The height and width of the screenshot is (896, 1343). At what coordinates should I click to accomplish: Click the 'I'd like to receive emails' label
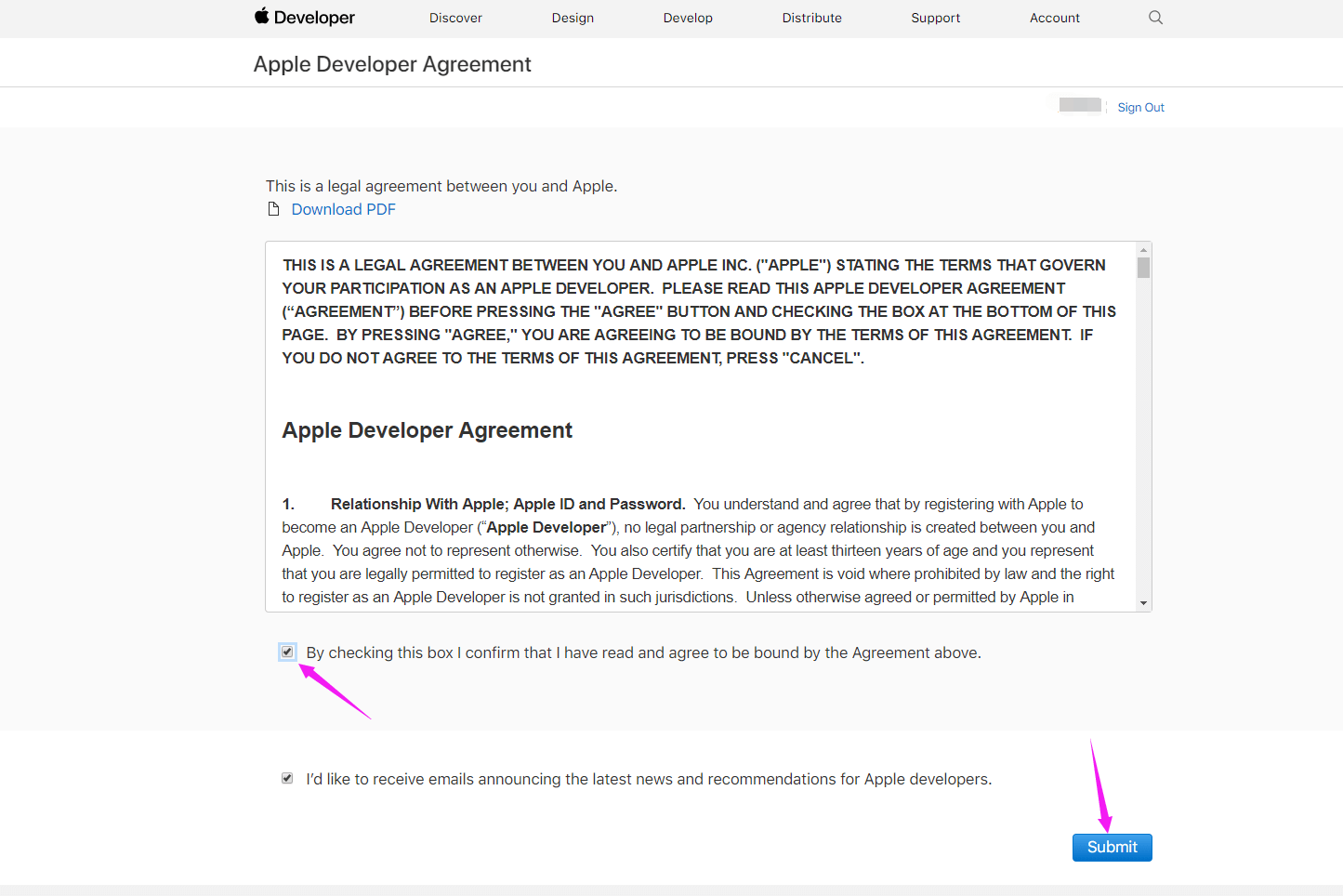649,779
